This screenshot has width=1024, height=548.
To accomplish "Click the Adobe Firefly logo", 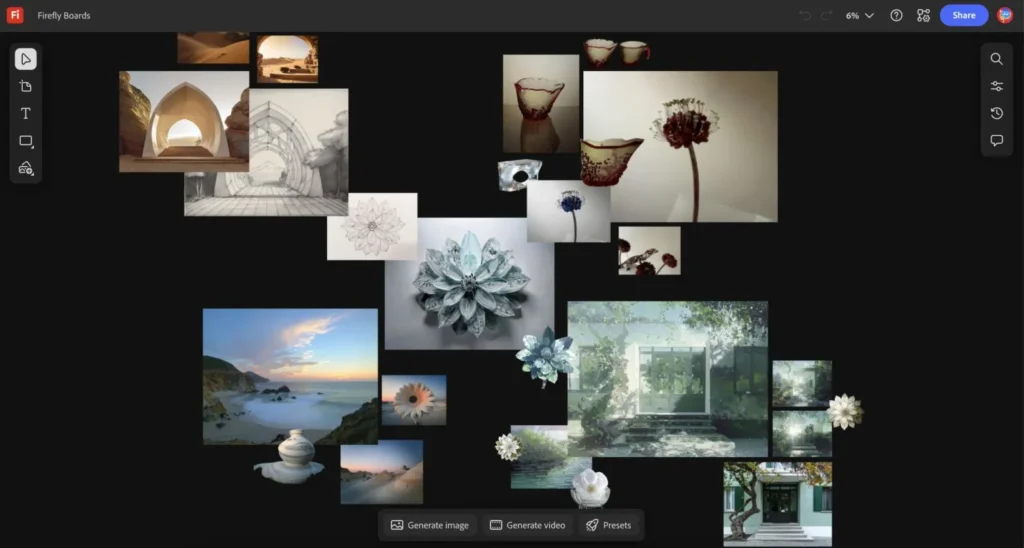I will pos(15,15).
